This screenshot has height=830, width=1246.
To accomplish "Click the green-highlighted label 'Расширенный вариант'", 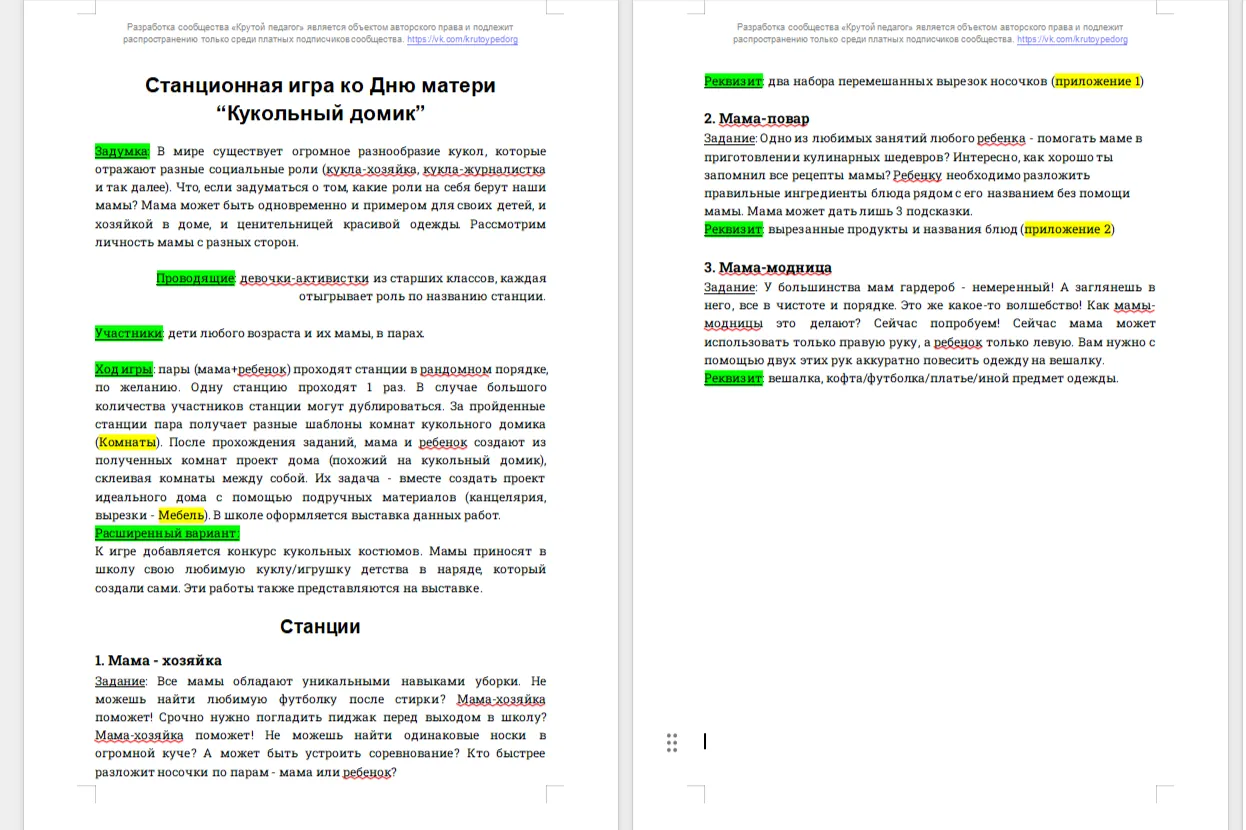I will pyautogui.click(x=167, y=533).
